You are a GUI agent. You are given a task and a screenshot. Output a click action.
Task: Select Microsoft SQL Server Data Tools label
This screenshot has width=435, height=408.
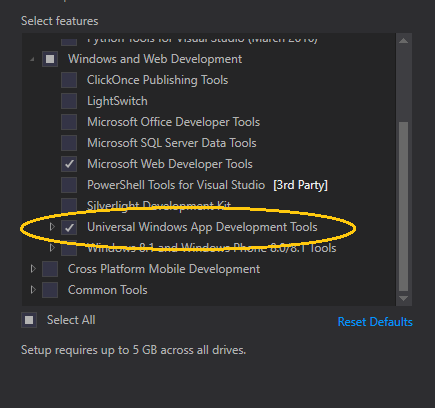[172, 143]
